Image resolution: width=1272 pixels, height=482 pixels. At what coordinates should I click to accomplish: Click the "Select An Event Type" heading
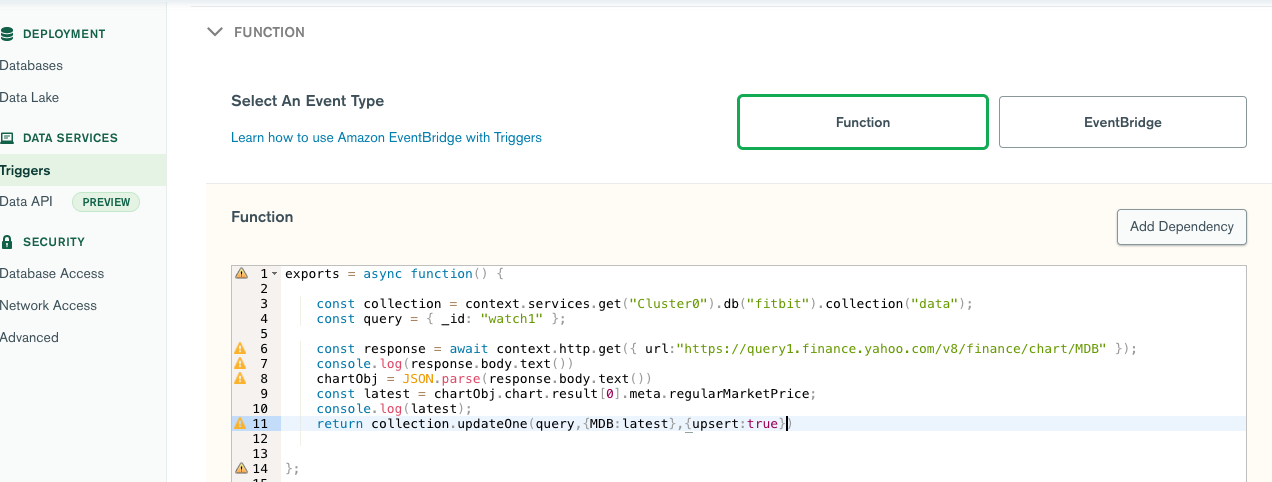pyautogui.click(x=307, y=101)
